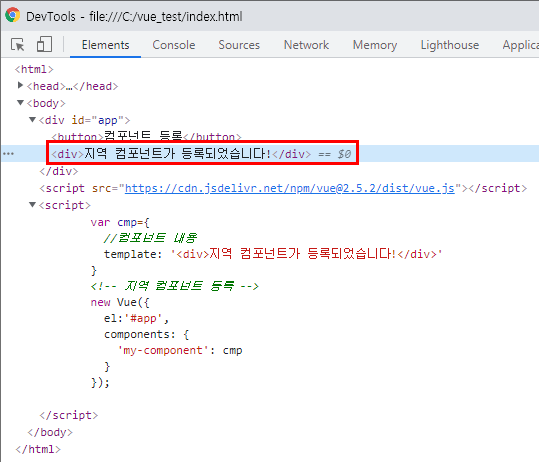
Task: Select the closing </body> tag
Action: (50, 432)
